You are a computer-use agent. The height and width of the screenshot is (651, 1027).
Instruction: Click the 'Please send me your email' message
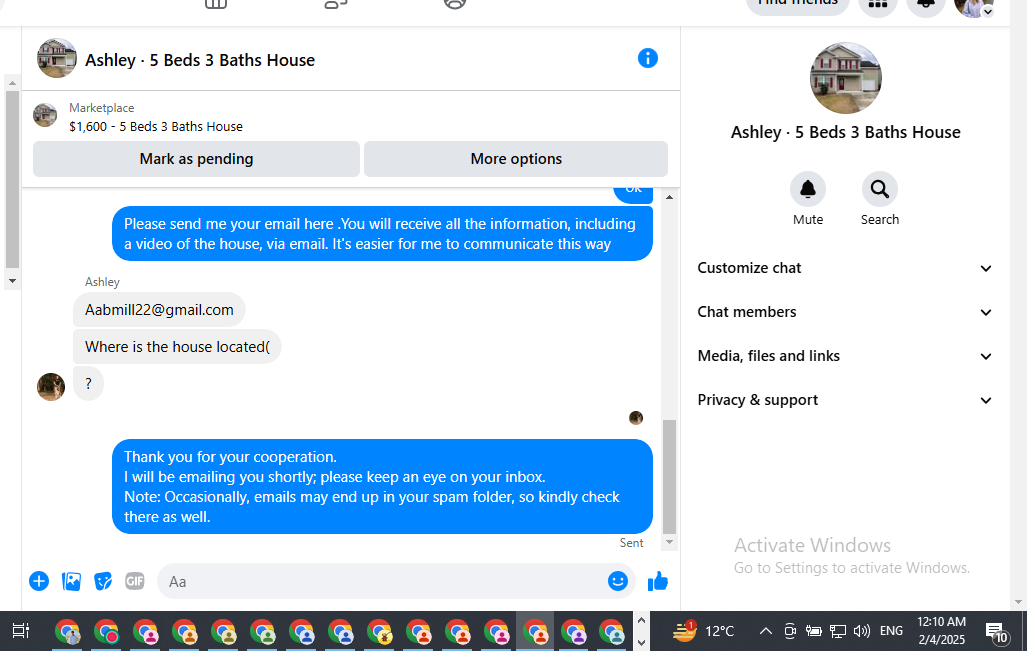pyautogui.click(x=383, y=234)
